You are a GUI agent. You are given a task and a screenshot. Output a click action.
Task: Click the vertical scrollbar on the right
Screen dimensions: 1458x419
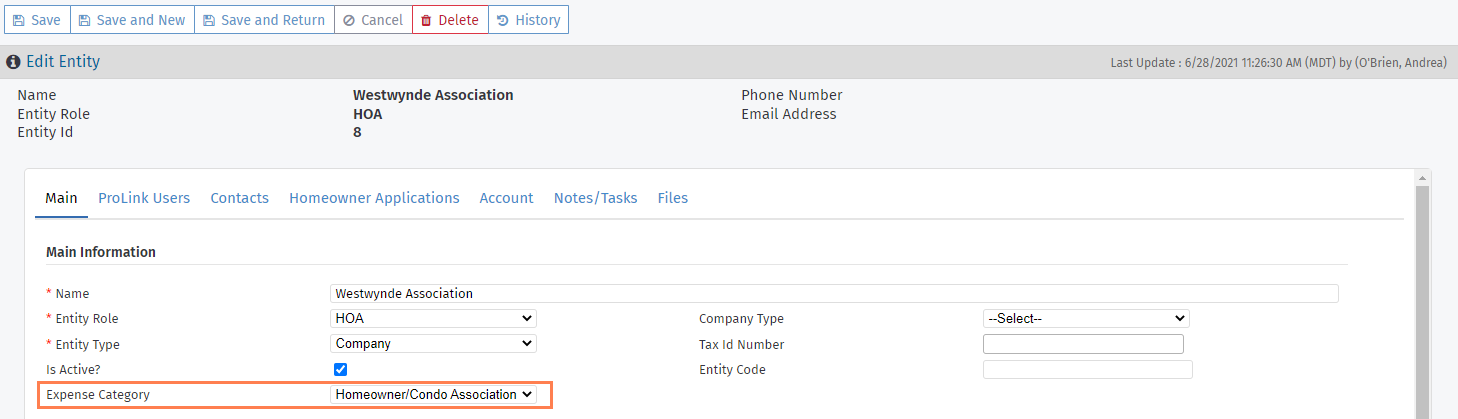(1423, 300)
